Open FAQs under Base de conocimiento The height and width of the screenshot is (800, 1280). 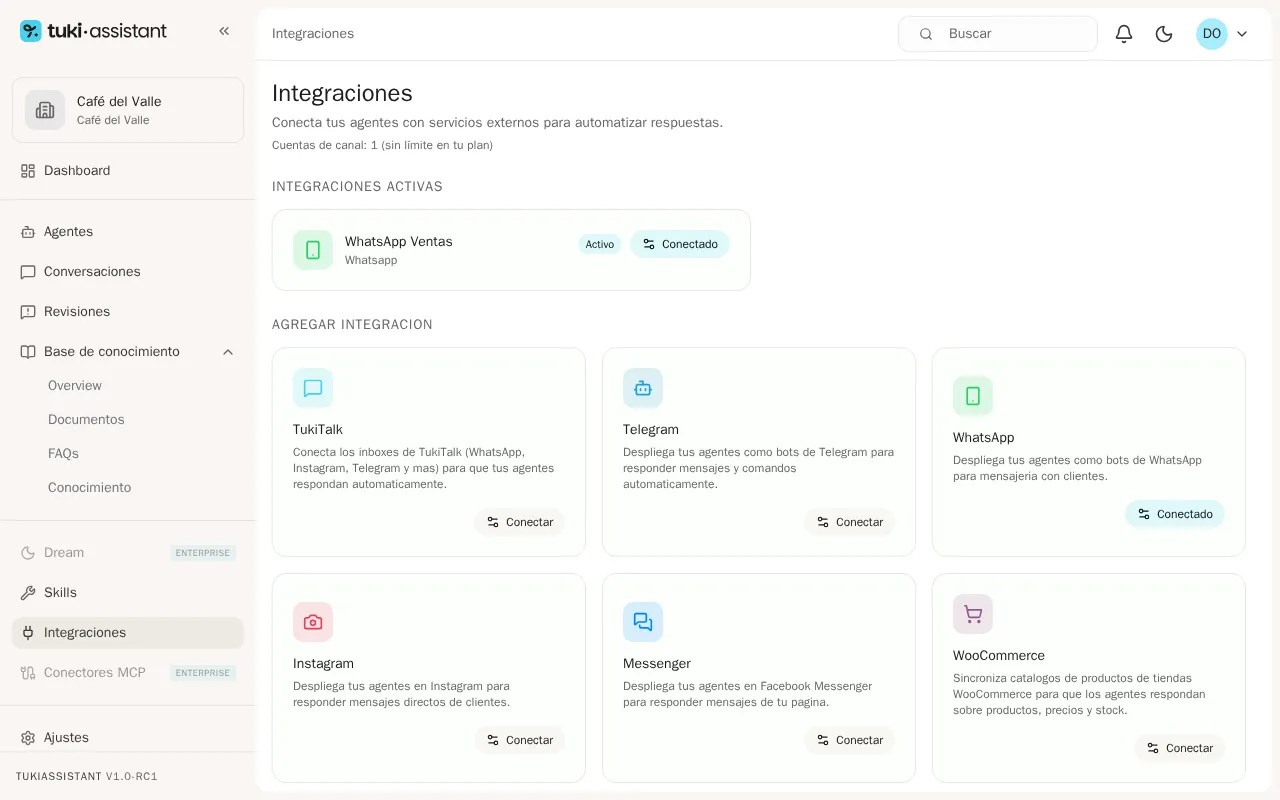(x=63, y=454)
